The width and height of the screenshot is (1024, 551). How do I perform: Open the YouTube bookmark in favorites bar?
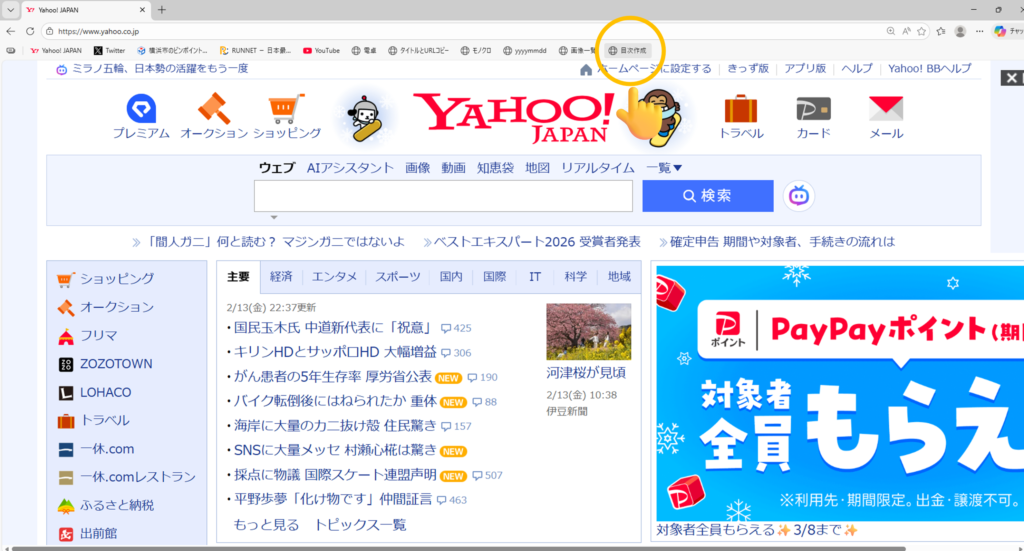(x=320, y=50)
